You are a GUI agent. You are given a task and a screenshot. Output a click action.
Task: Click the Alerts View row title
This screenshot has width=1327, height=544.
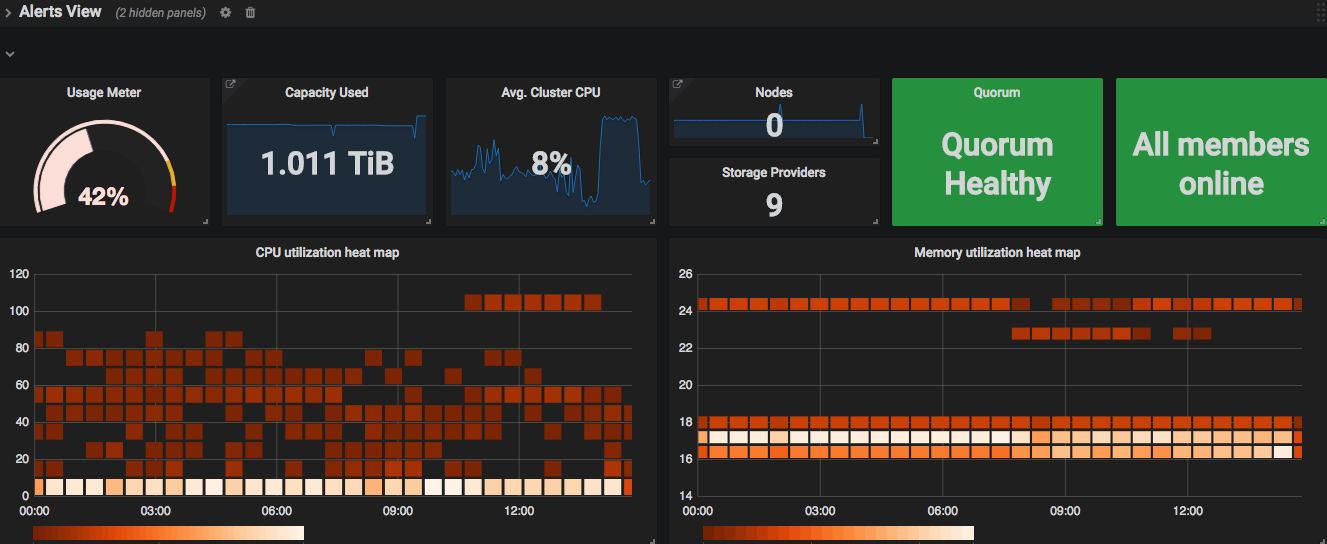(x=60, y=12)
